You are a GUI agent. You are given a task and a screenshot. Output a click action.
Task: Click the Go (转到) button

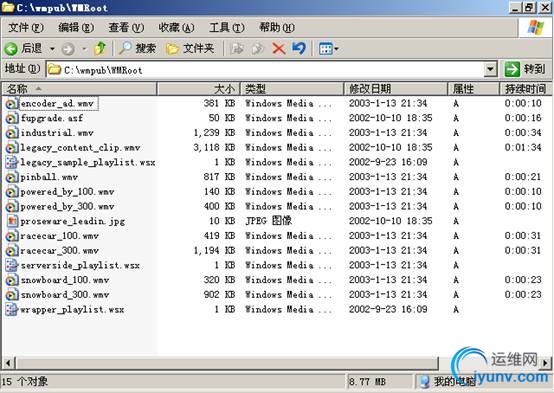tap(526, 69)
